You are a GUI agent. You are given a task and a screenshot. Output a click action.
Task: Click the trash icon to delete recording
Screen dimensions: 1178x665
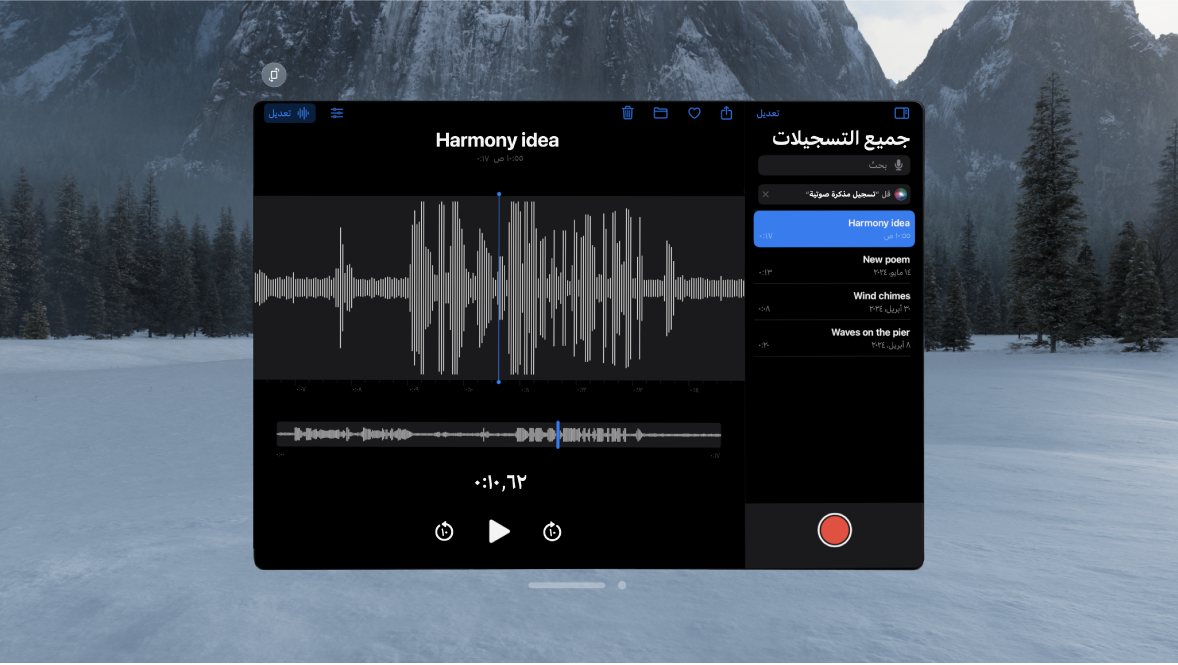[627, 113]
